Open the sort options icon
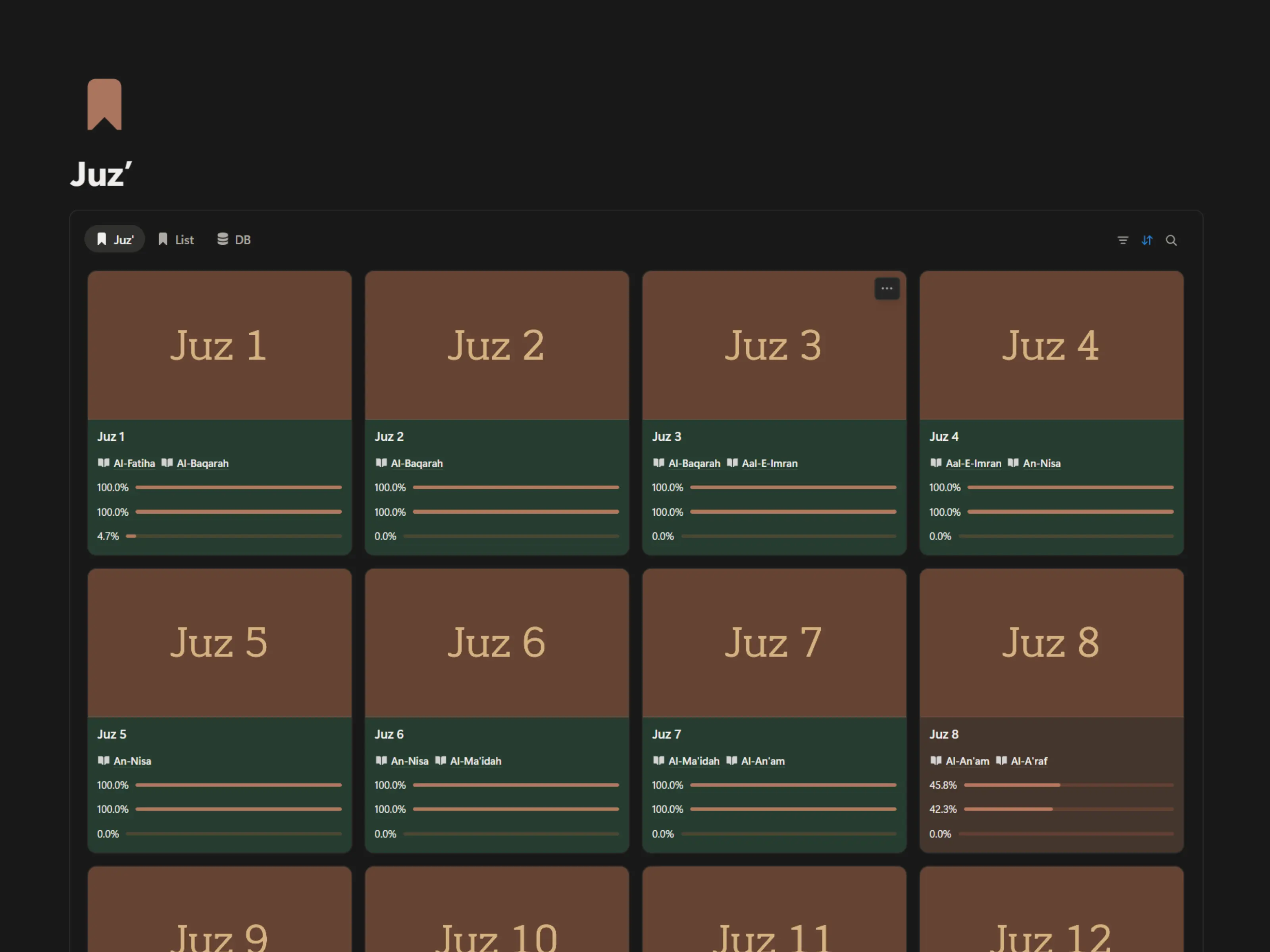Image resolution: width=1270 pixels, height=952 pixels. [x=1147, y=240]
